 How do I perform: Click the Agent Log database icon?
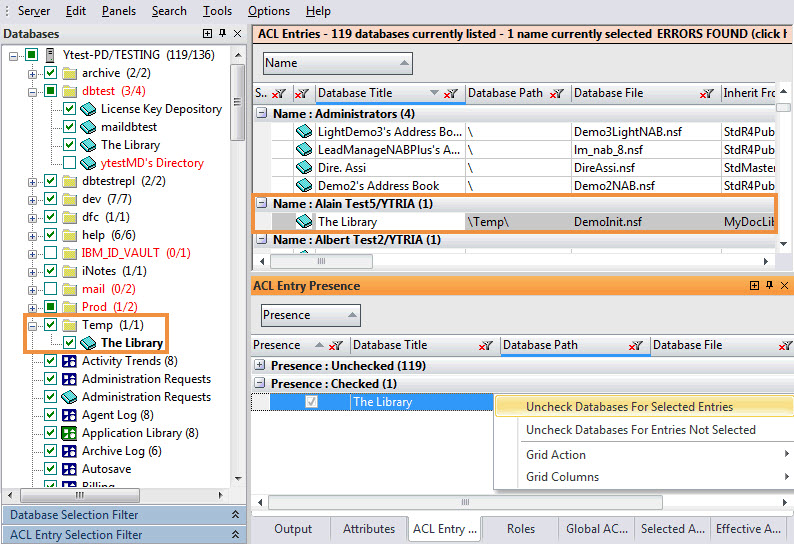(70, 415)
